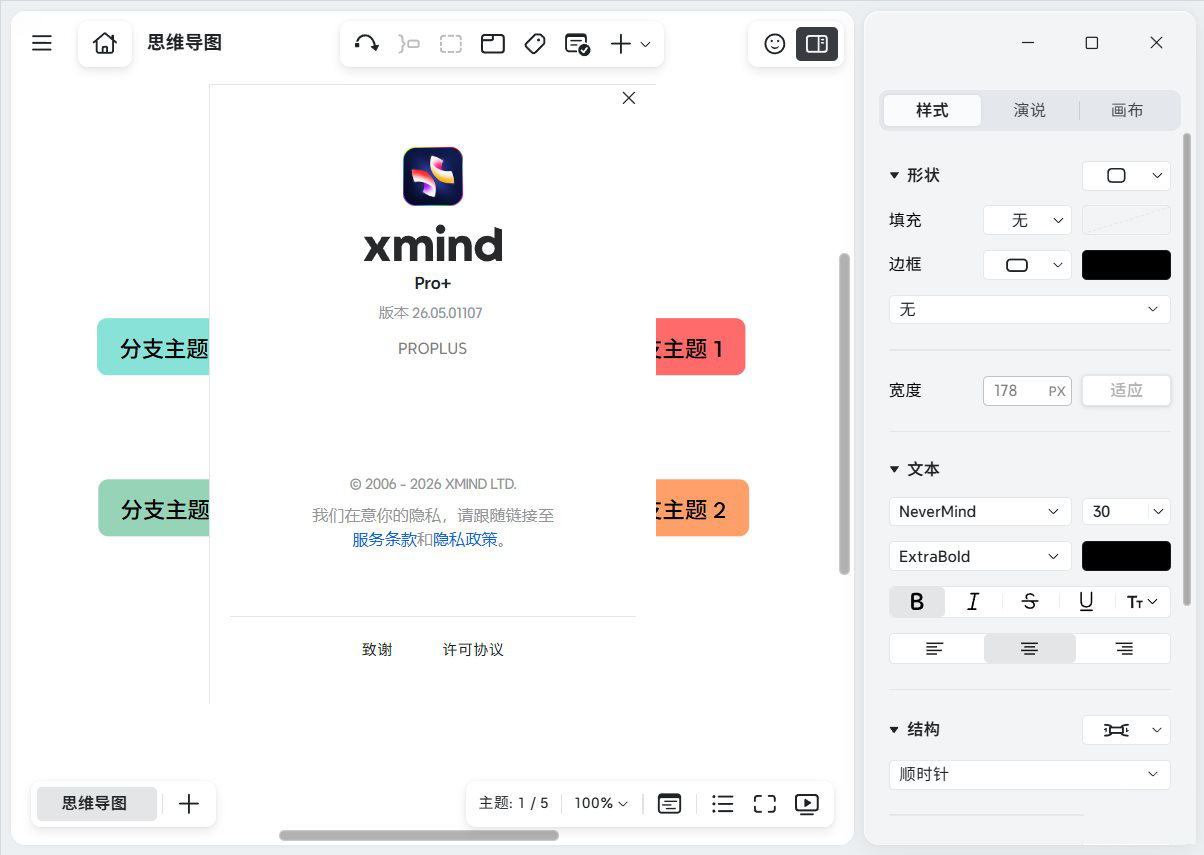Screen dimensions: 1204x855
Task: Open the font size 30 dropdown
Action: (x=1126, y=511)
